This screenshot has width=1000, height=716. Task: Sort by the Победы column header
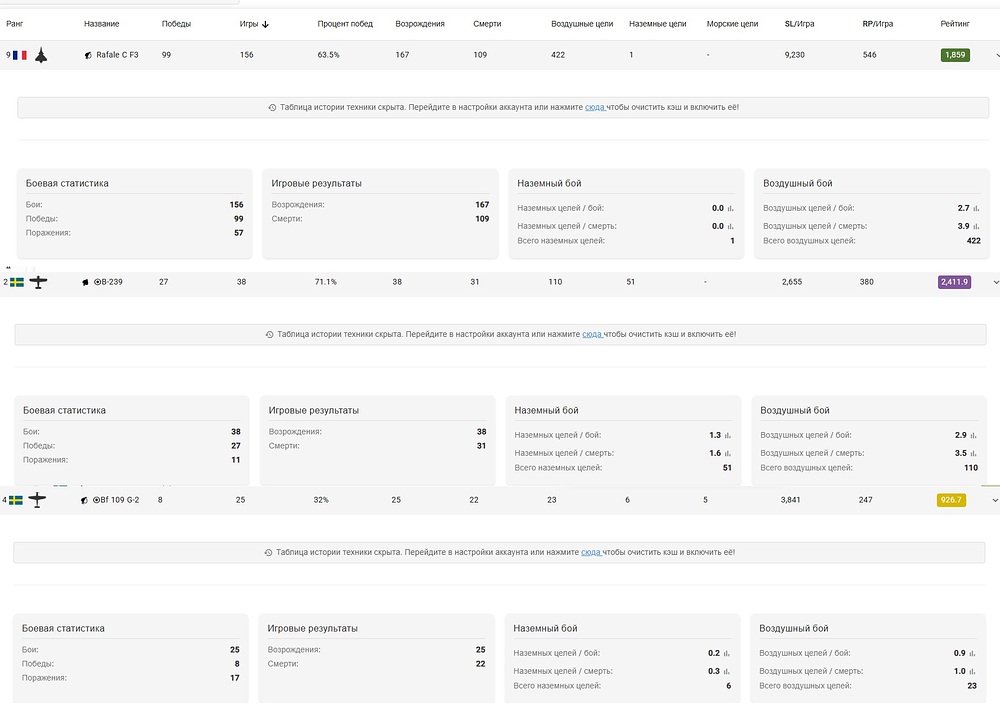coord(176,24)
